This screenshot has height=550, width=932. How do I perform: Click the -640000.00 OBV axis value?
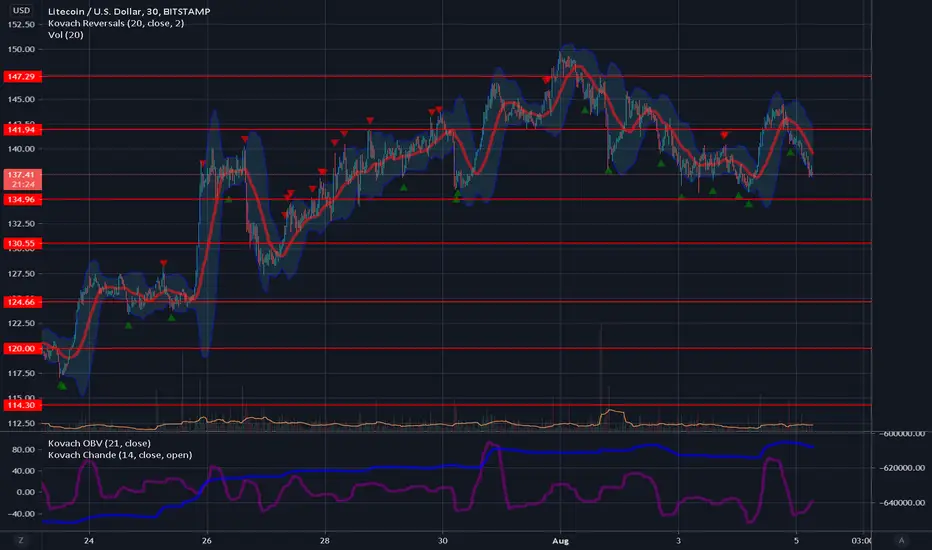902,503
